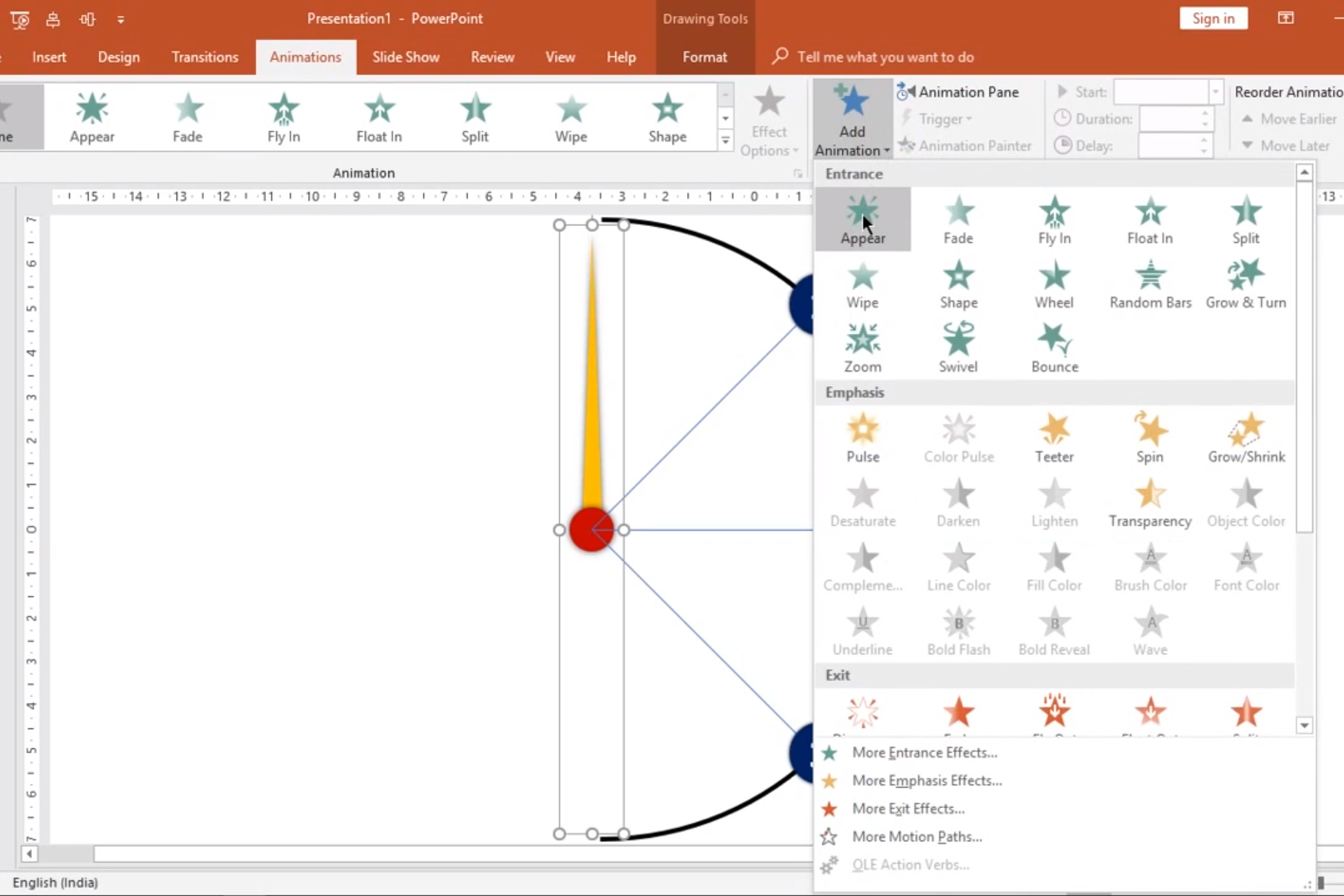Choose Random Bars entrance animation

tap(1150, 284)
